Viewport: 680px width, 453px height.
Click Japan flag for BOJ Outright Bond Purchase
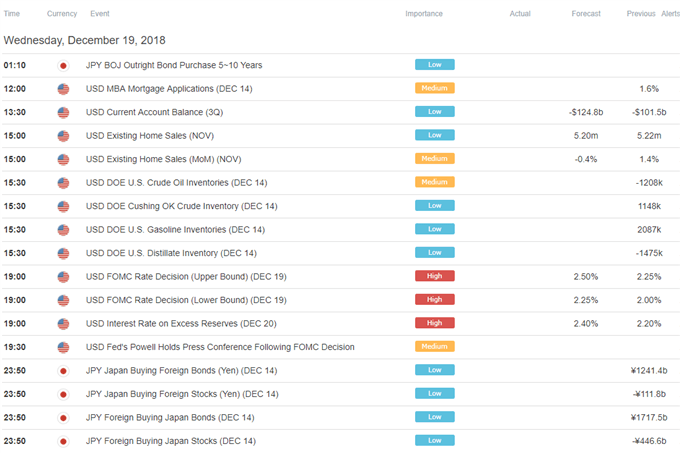click(63, 66)
